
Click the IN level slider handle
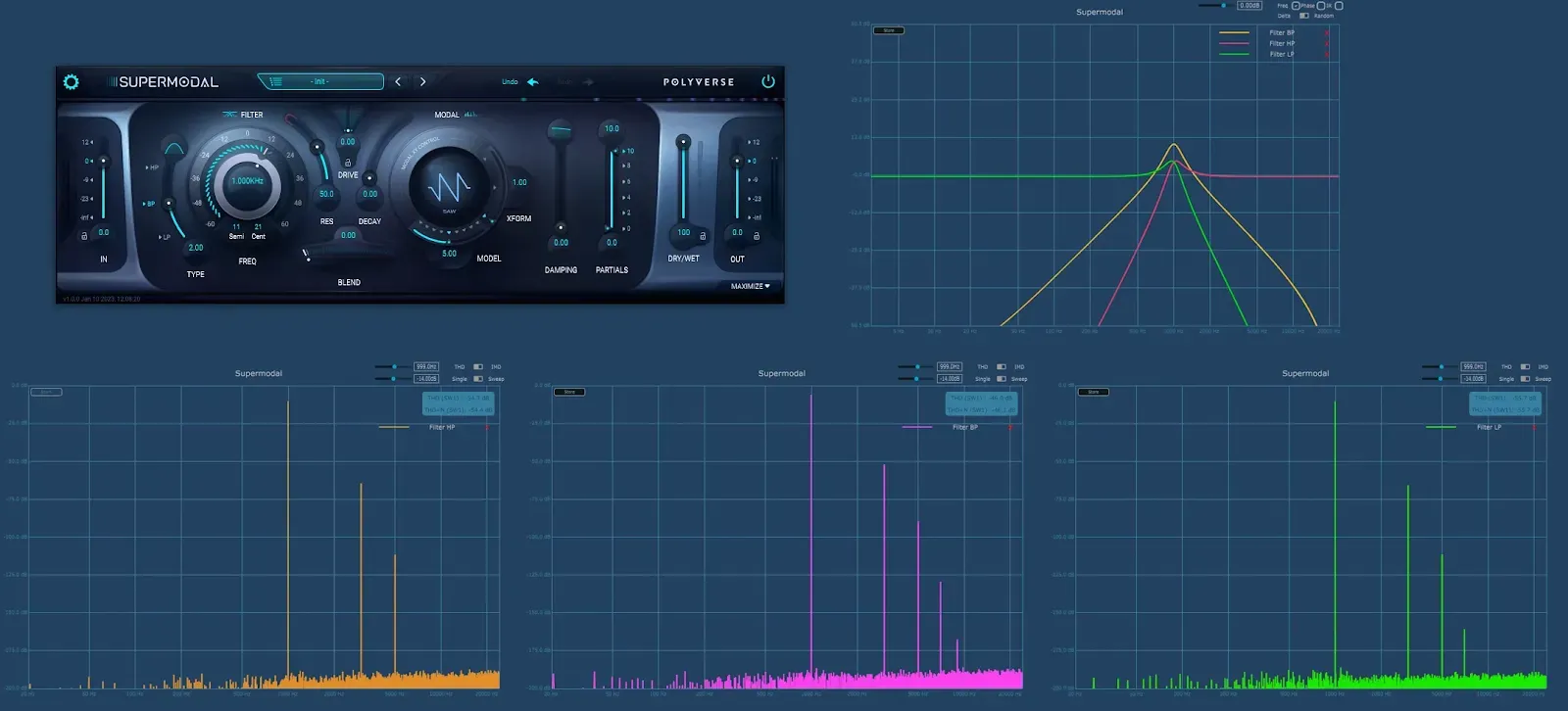pos(103,162)
